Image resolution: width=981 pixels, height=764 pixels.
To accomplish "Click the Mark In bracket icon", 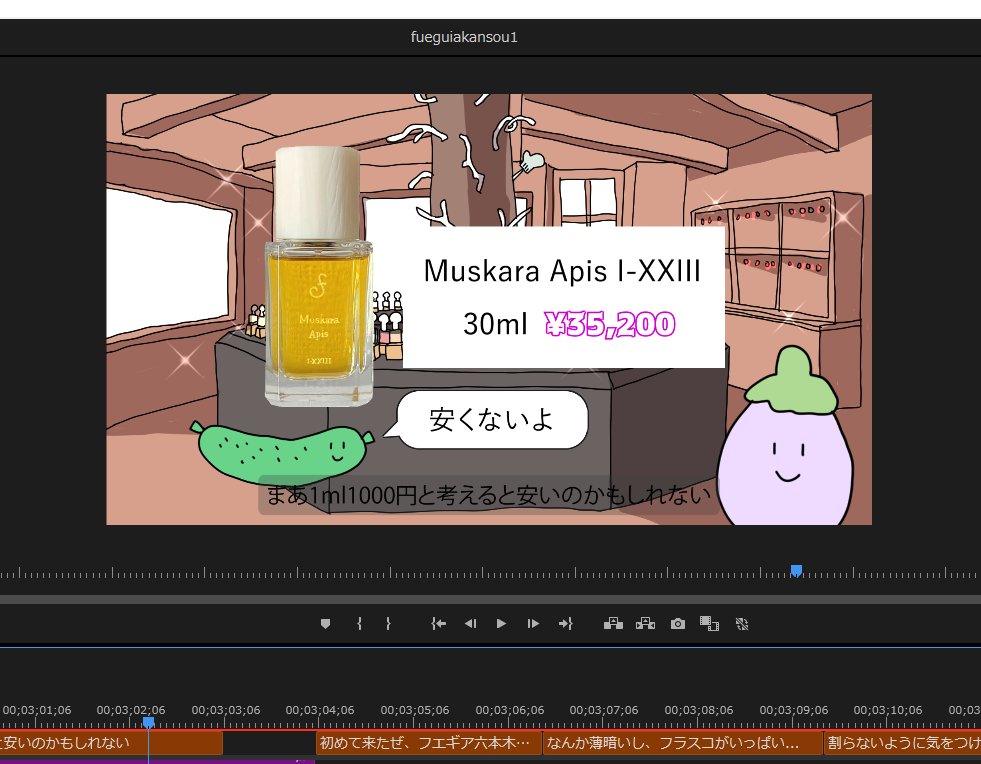I will coord(359,624).
